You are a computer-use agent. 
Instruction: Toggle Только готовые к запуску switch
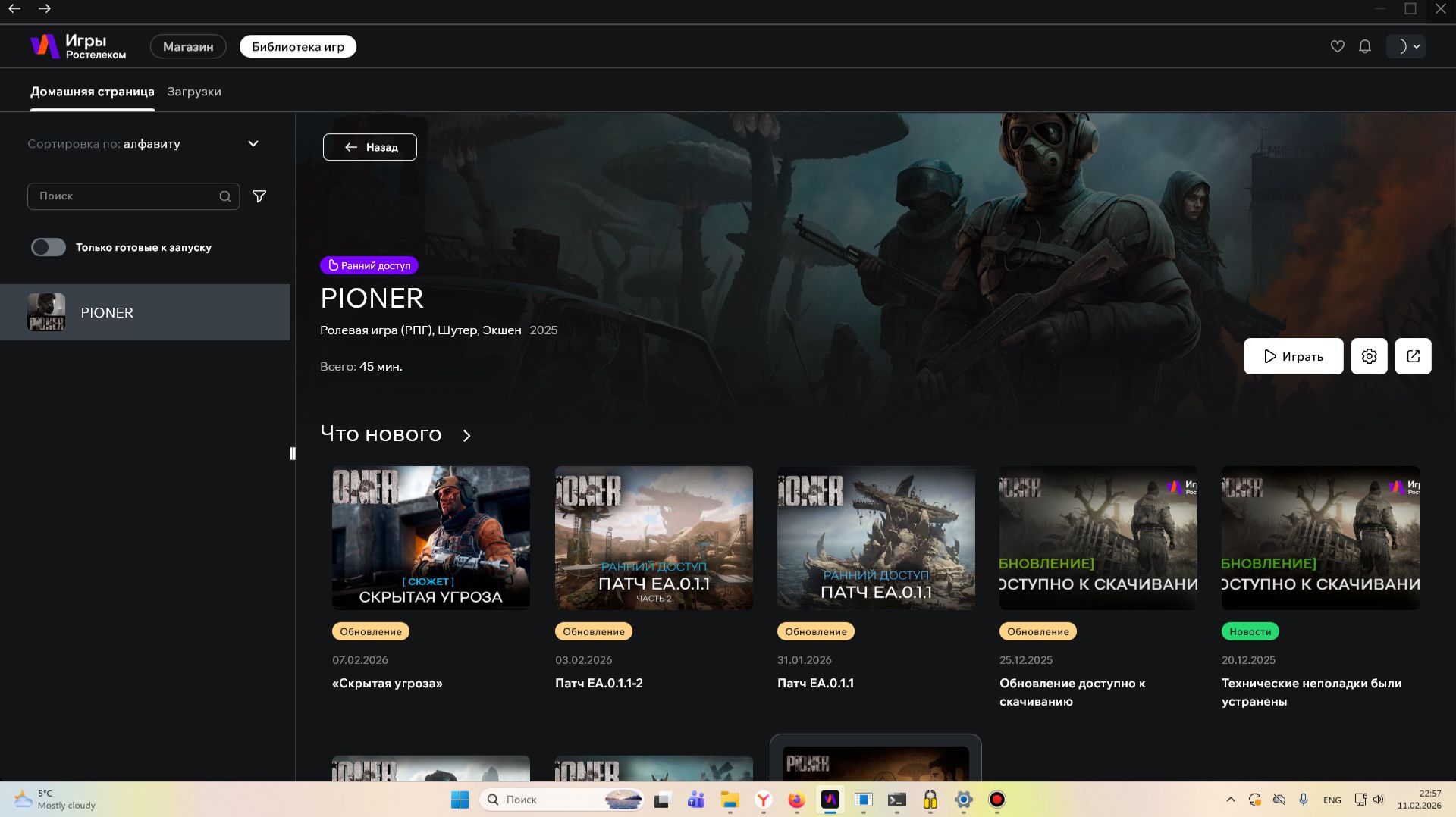pyautogui.click(x=49, y=248)
